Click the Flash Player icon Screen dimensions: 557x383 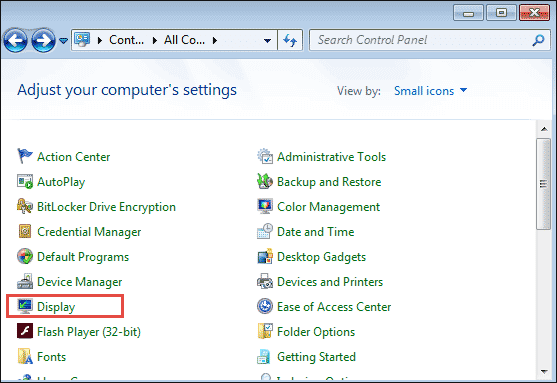click(x=25, y=331)
